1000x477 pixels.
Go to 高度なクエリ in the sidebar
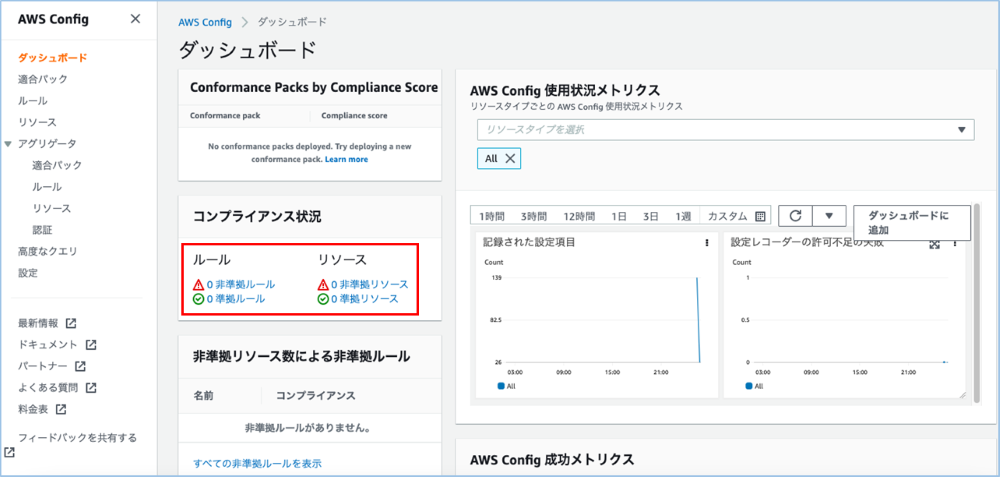[47, 251]
